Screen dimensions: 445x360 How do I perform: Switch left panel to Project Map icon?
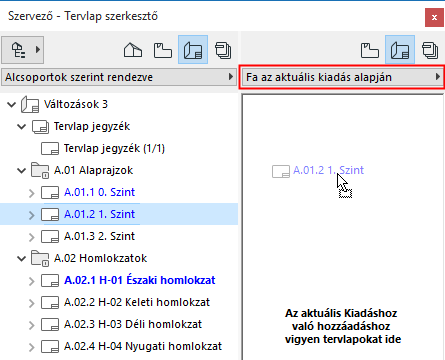[x=133, y=50]
